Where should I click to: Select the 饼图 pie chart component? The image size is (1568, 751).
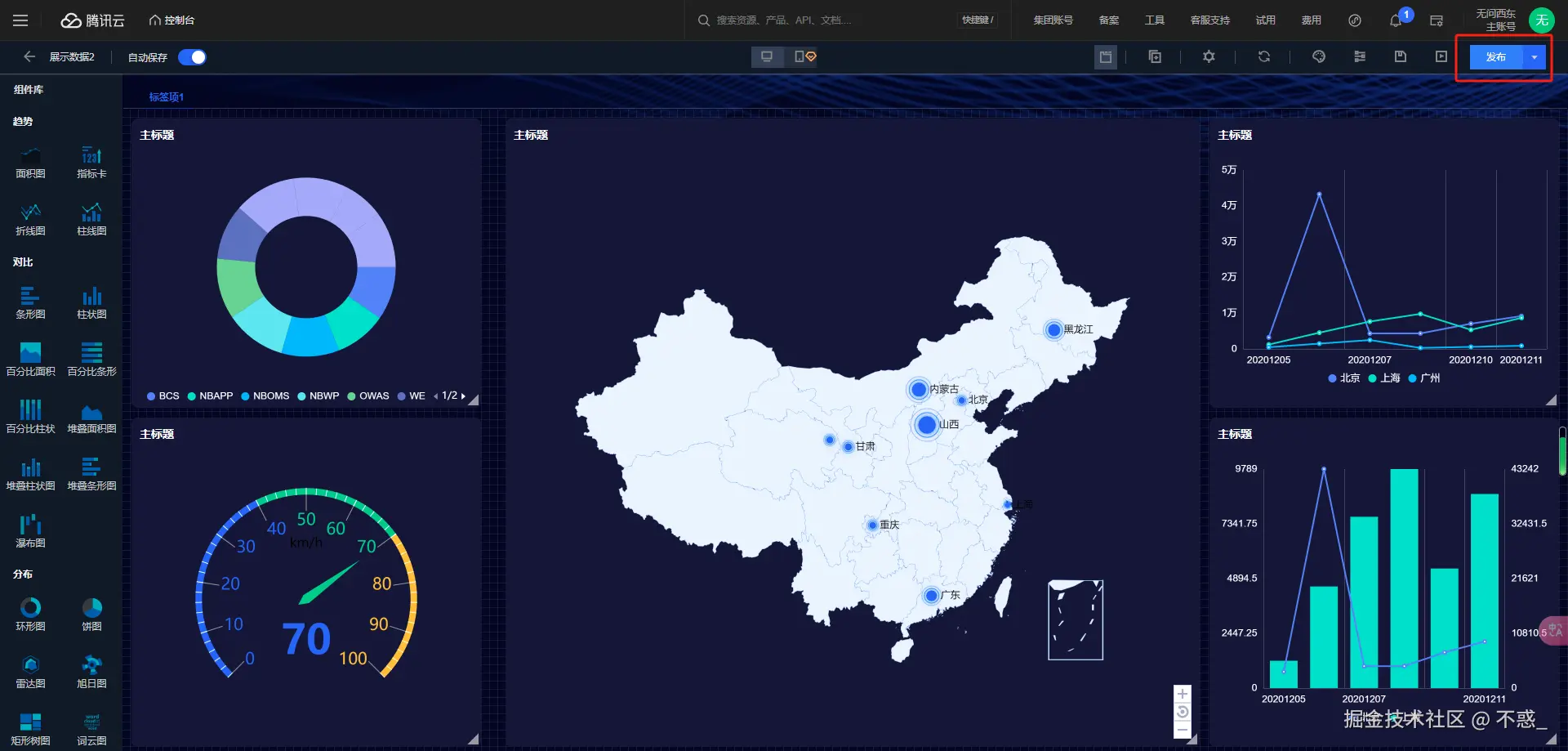[91, 615]
